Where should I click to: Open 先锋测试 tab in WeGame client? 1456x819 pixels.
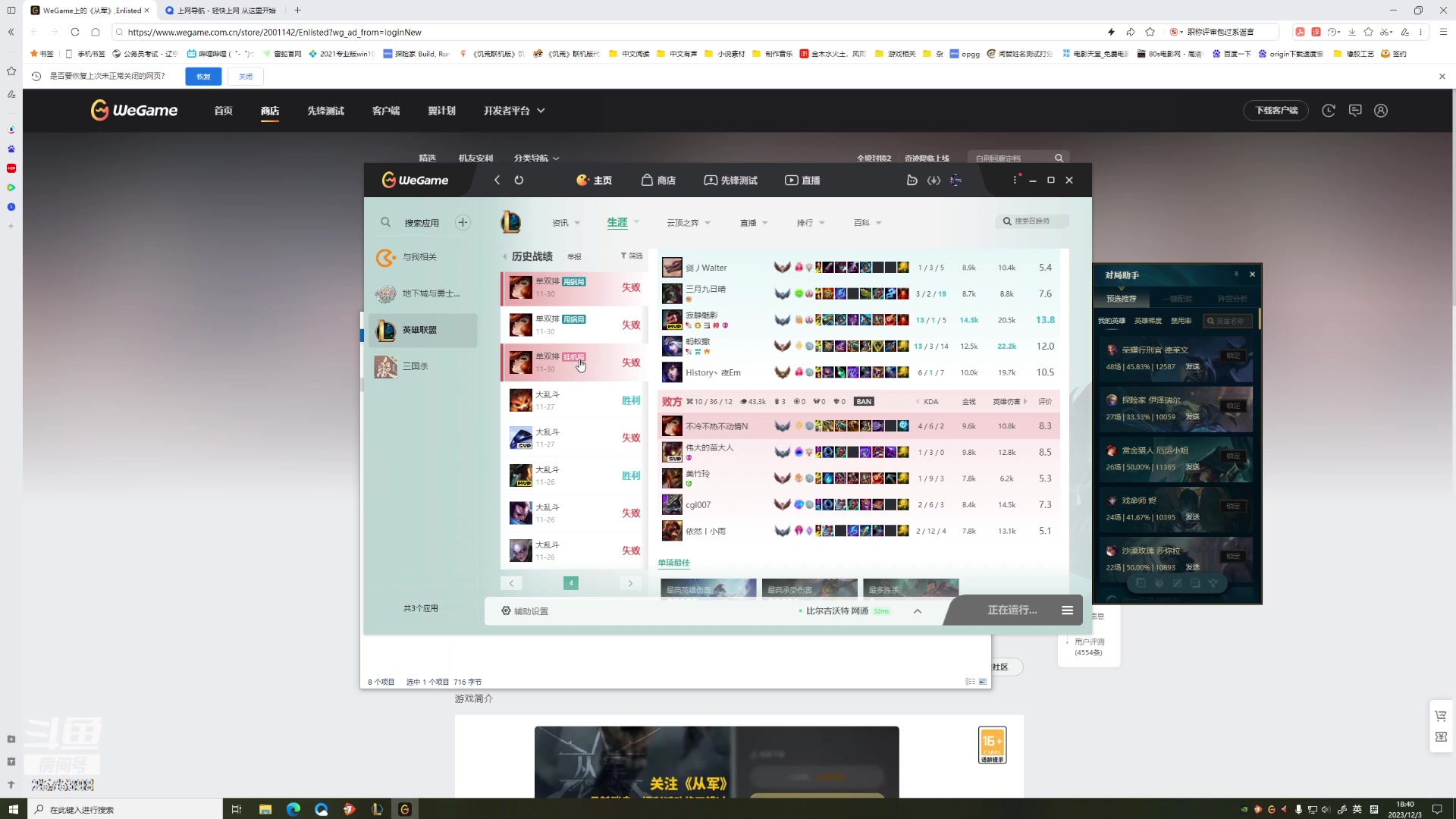tap(730, 180)
